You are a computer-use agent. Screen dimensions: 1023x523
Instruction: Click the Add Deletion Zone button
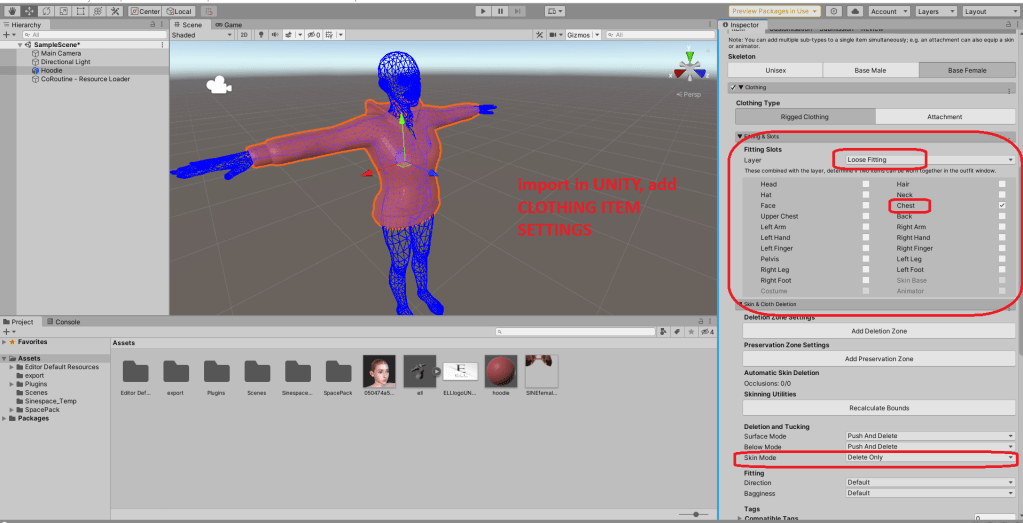[x=878, y=331]
